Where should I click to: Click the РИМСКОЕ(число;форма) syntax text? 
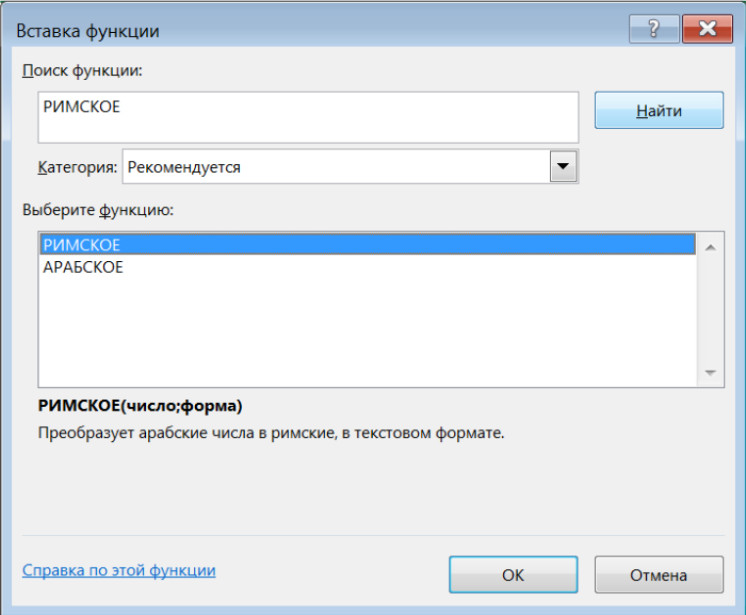click(140, 406)
